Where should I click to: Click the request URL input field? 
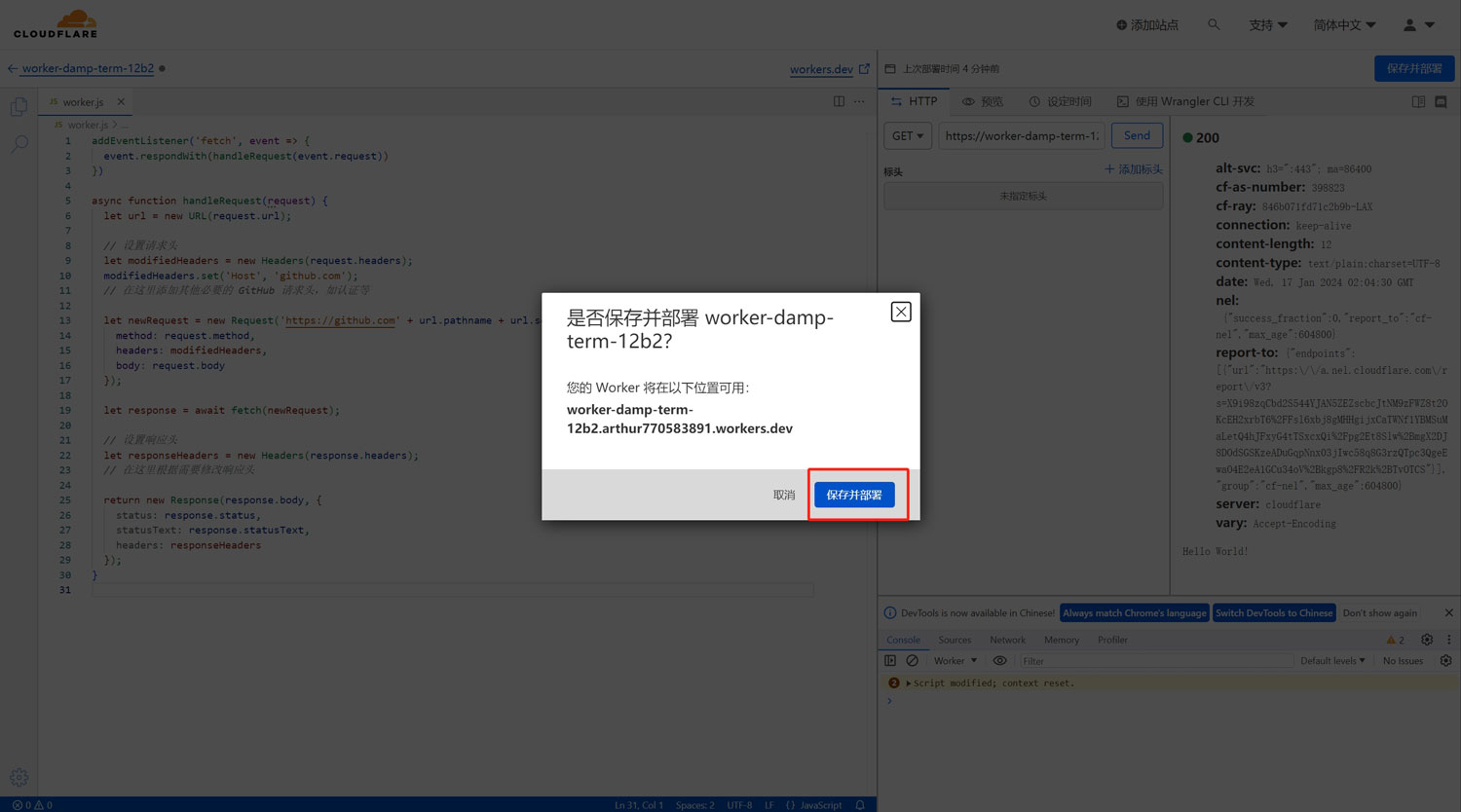point(1021,135)
